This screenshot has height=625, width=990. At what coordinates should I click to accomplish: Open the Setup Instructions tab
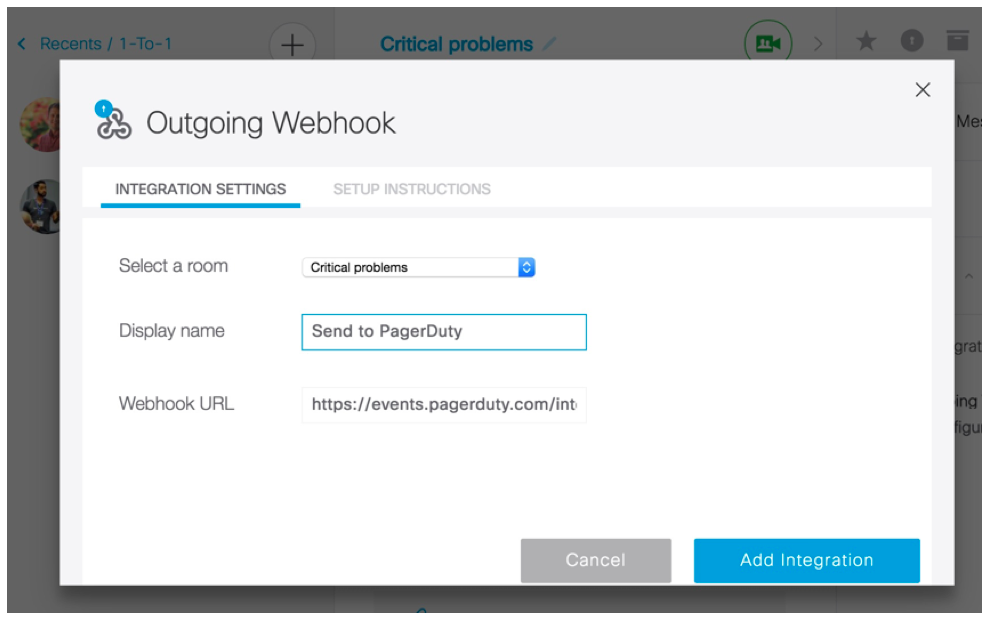pos(411,189)
